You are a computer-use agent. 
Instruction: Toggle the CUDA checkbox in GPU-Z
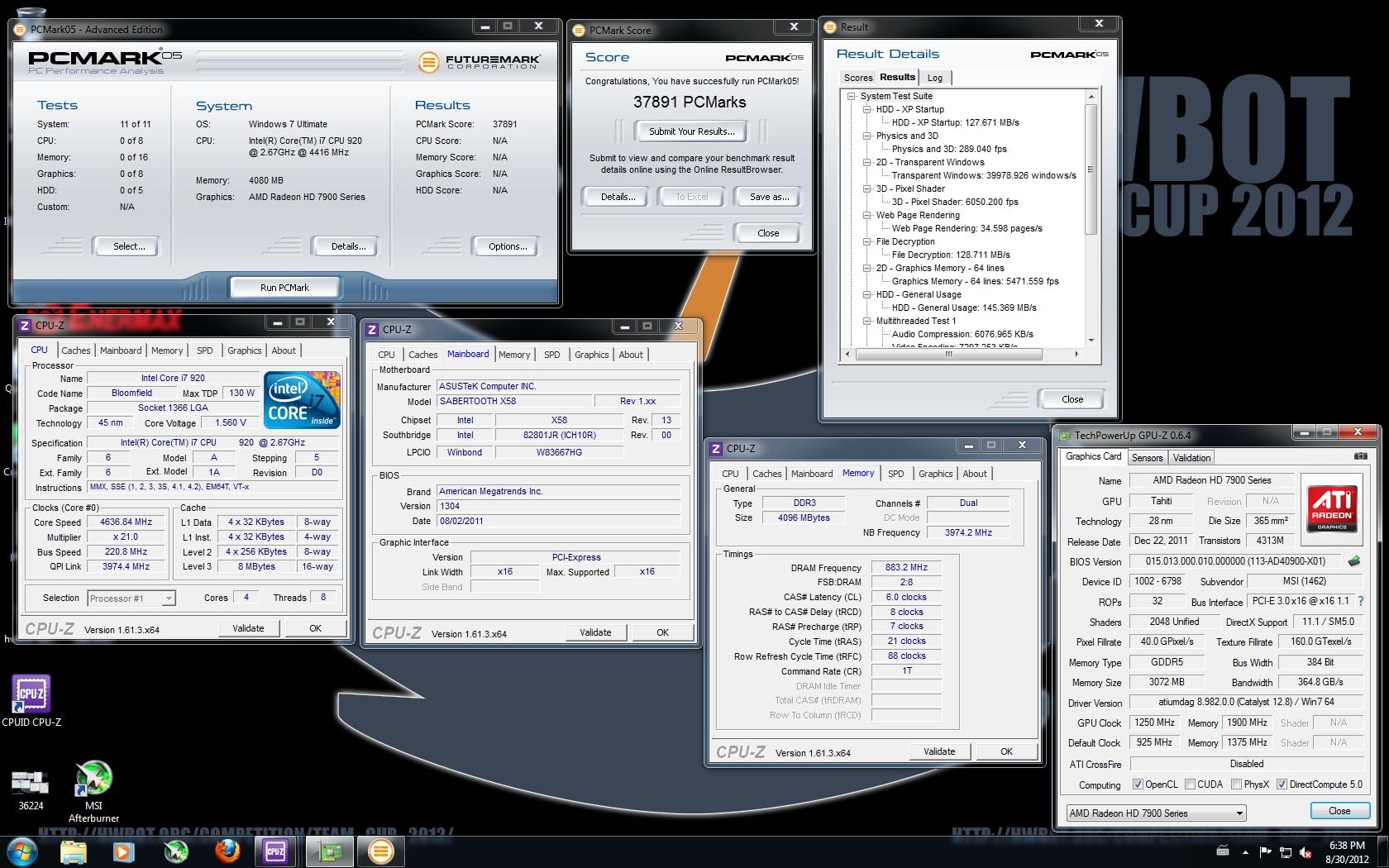pyautogui.click(x=1190, y=784)
